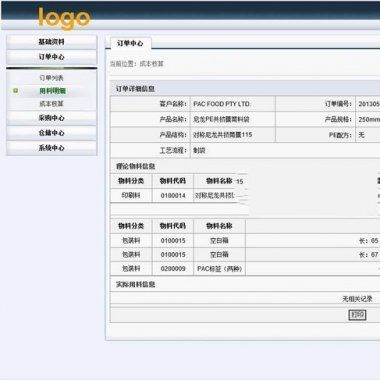Click the 订单编号 label

tap(338, 104)
